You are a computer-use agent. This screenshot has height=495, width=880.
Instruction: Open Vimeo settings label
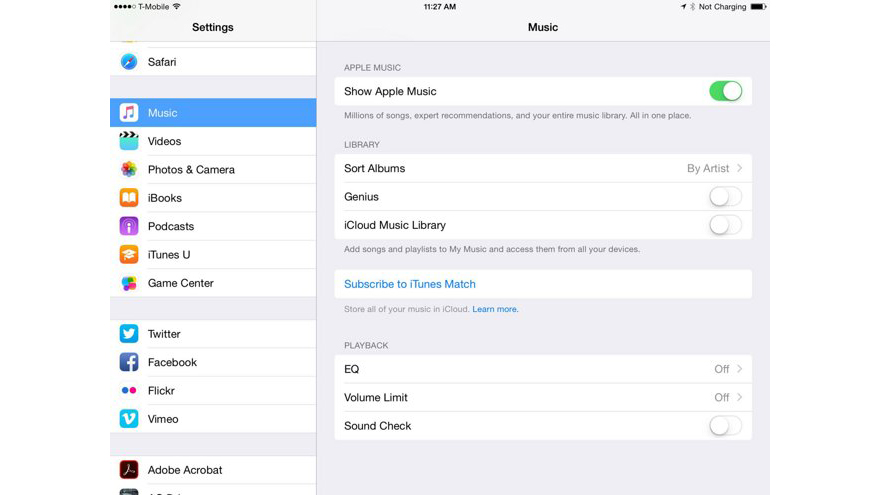coord(163,419)
